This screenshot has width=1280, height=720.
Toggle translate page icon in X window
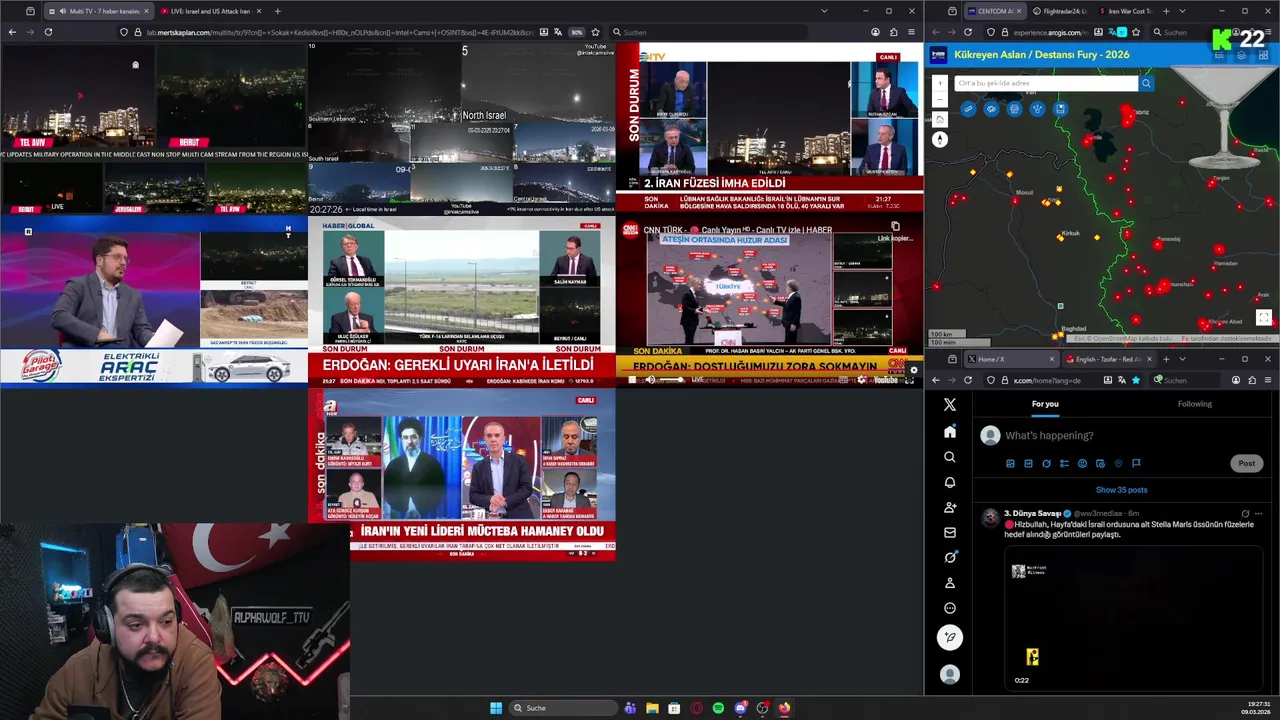[1122, 380]
